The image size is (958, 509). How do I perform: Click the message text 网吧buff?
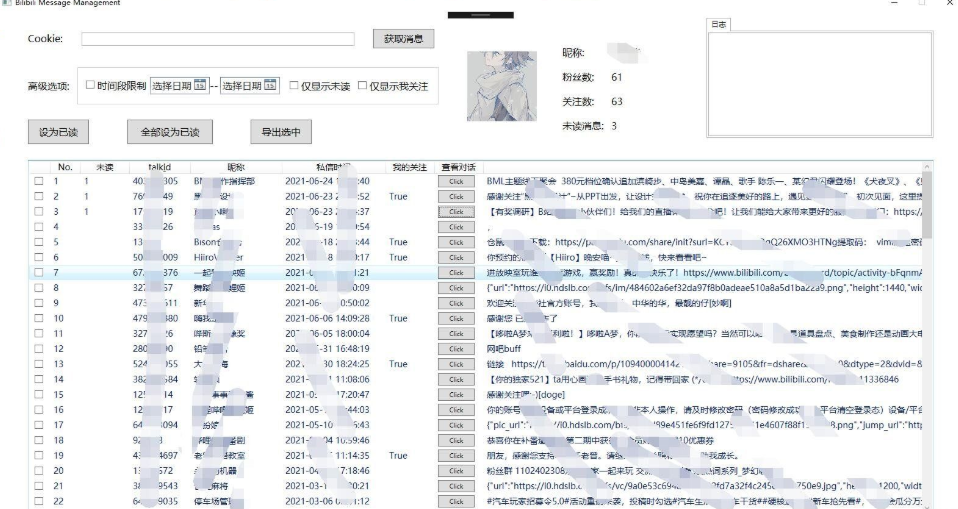pyautogui.click(x=504, y=349)
